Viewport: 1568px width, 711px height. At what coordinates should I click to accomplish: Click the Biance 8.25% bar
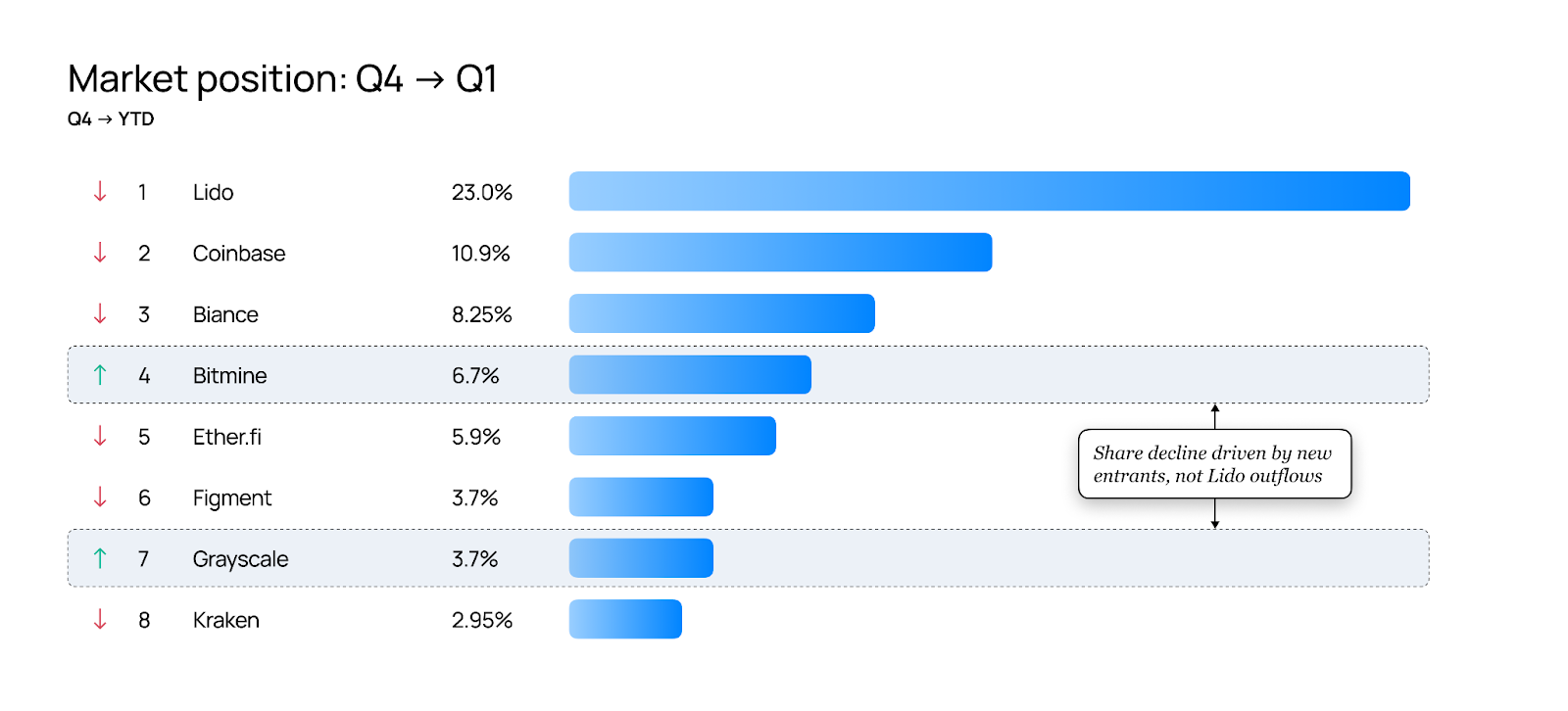click(721, 313)
